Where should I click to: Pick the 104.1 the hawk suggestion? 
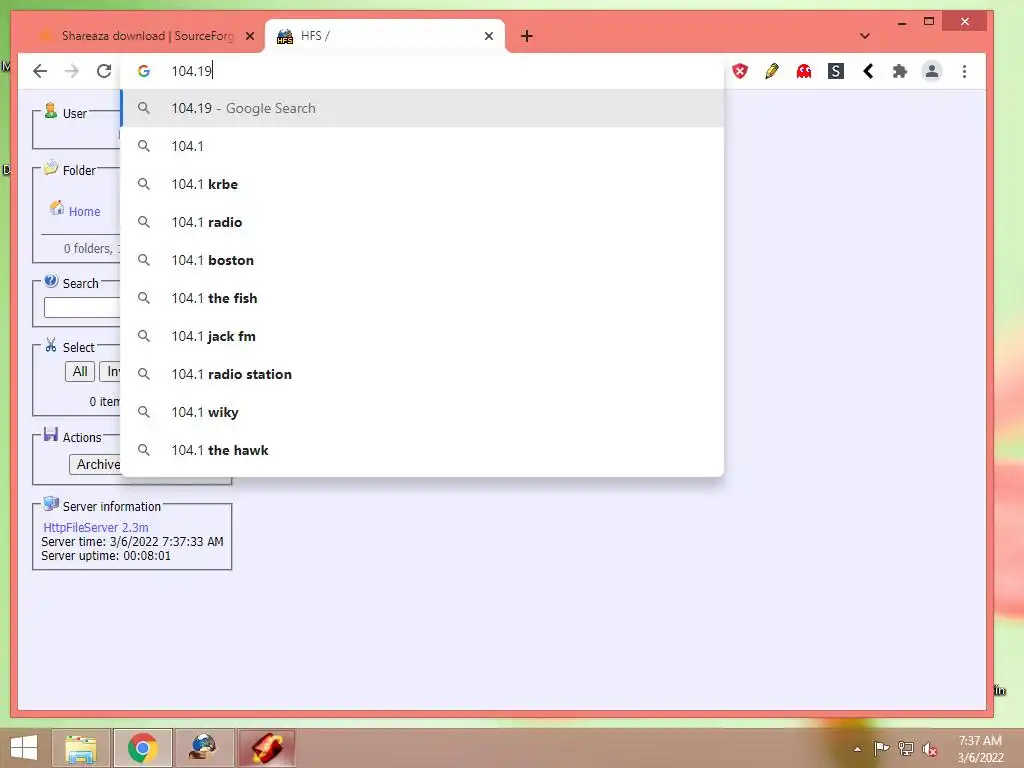(423, 450)
